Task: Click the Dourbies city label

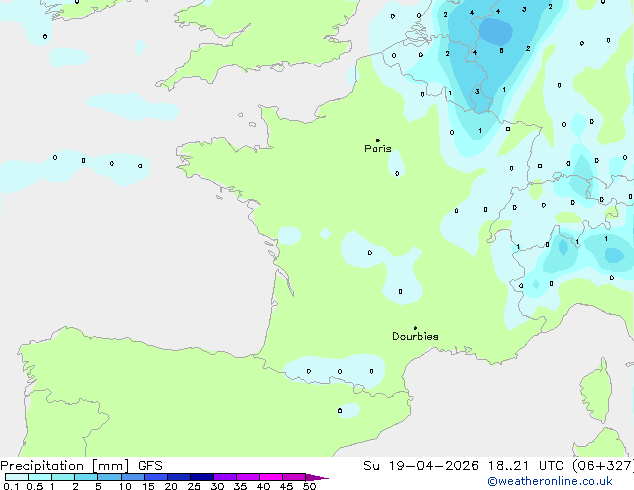Action: (x=415, y=336)
